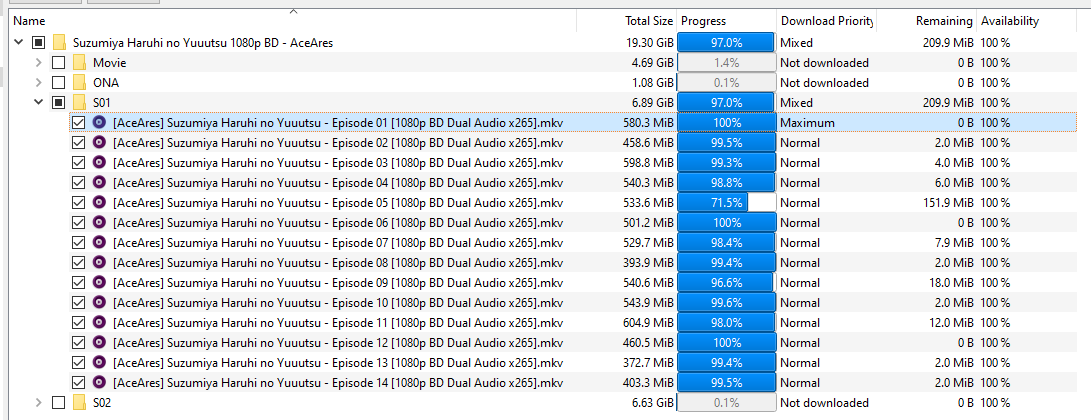Click the S02 folder icon
The width and height of the screenshot is (1091, 420).
pos(79,403)
